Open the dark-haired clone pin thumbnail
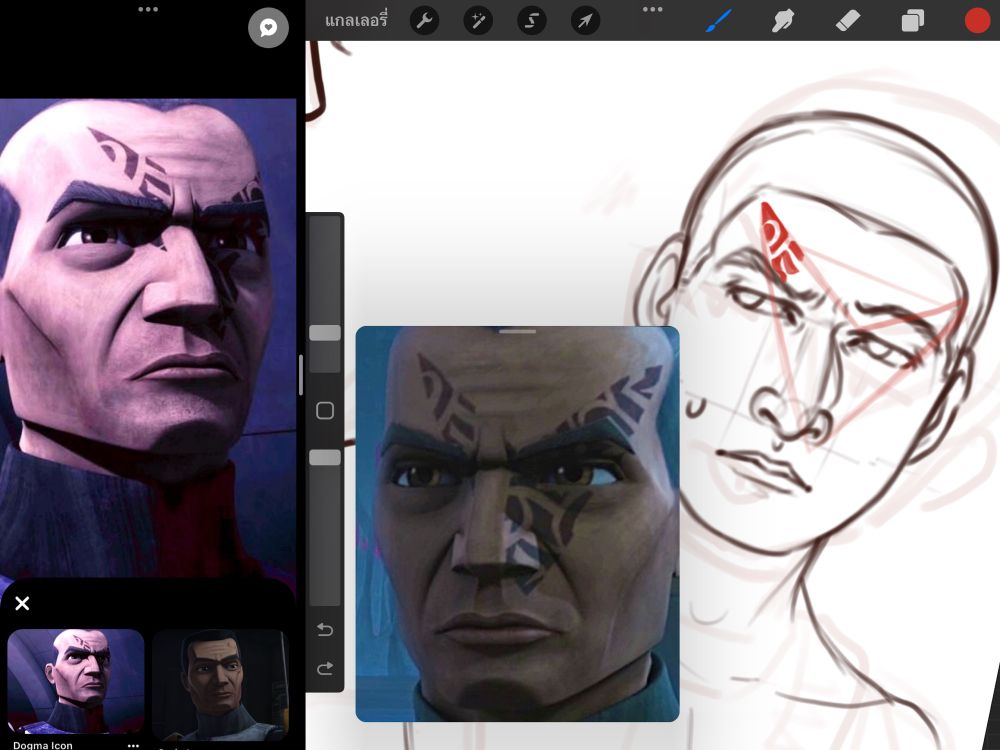1000x750 pixels. (x=220, y=684)
